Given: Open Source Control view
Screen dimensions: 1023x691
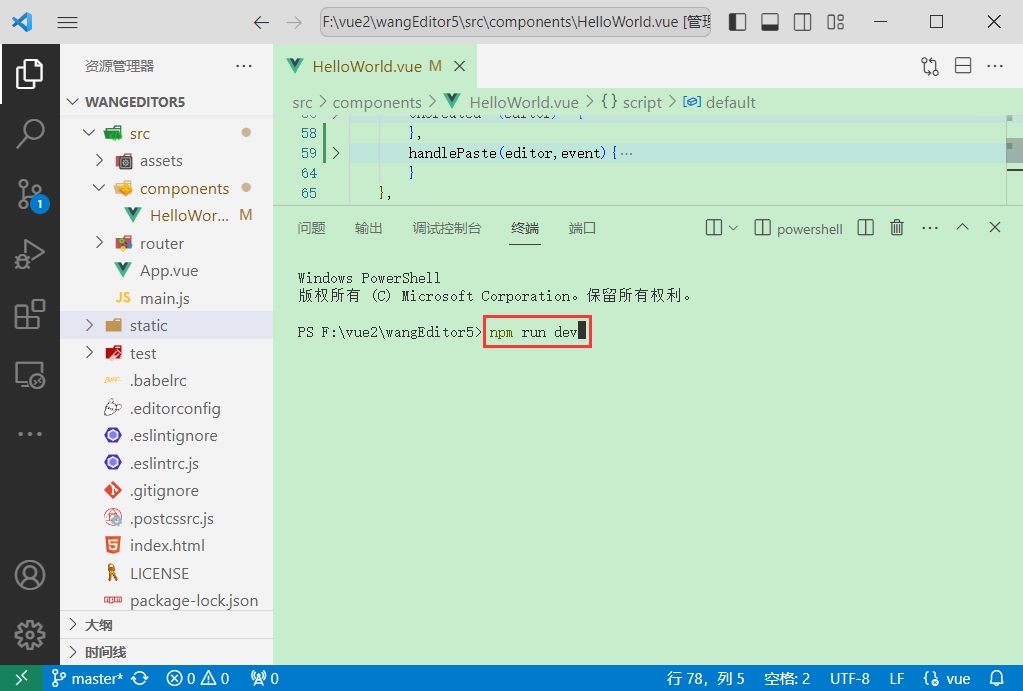Looking at the screenshot, I should click(30, 194).
